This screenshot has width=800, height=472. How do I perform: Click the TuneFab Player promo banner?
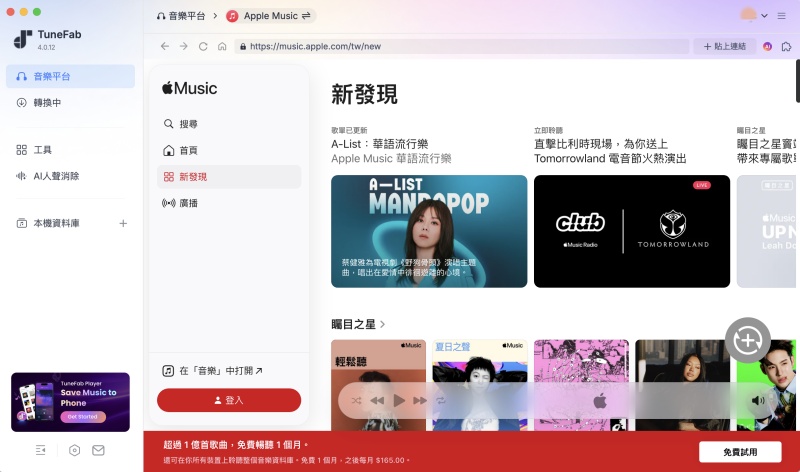tap(70, 402)
